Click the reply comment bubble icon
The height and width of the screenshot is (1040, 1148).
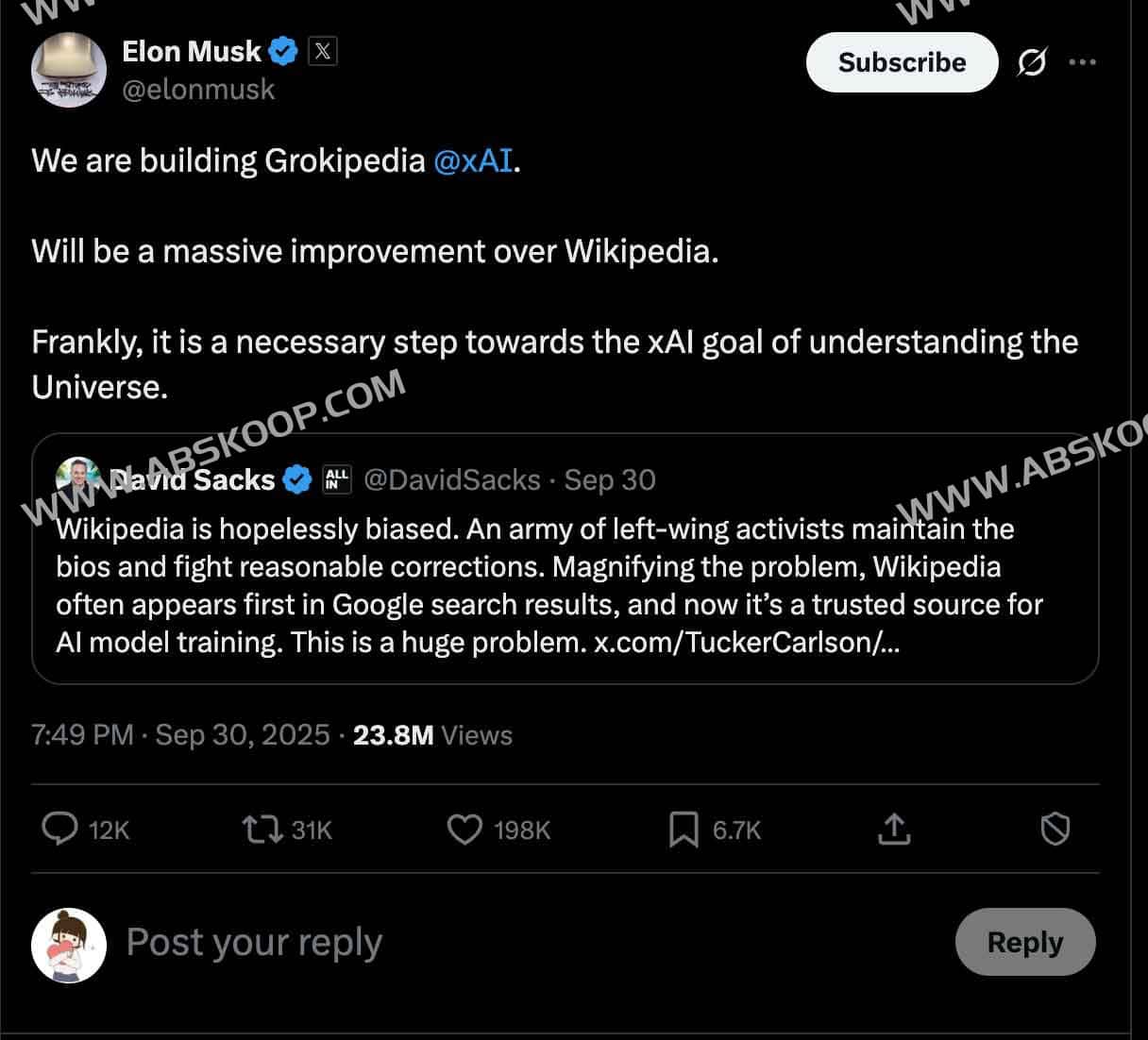pos(60,829)
